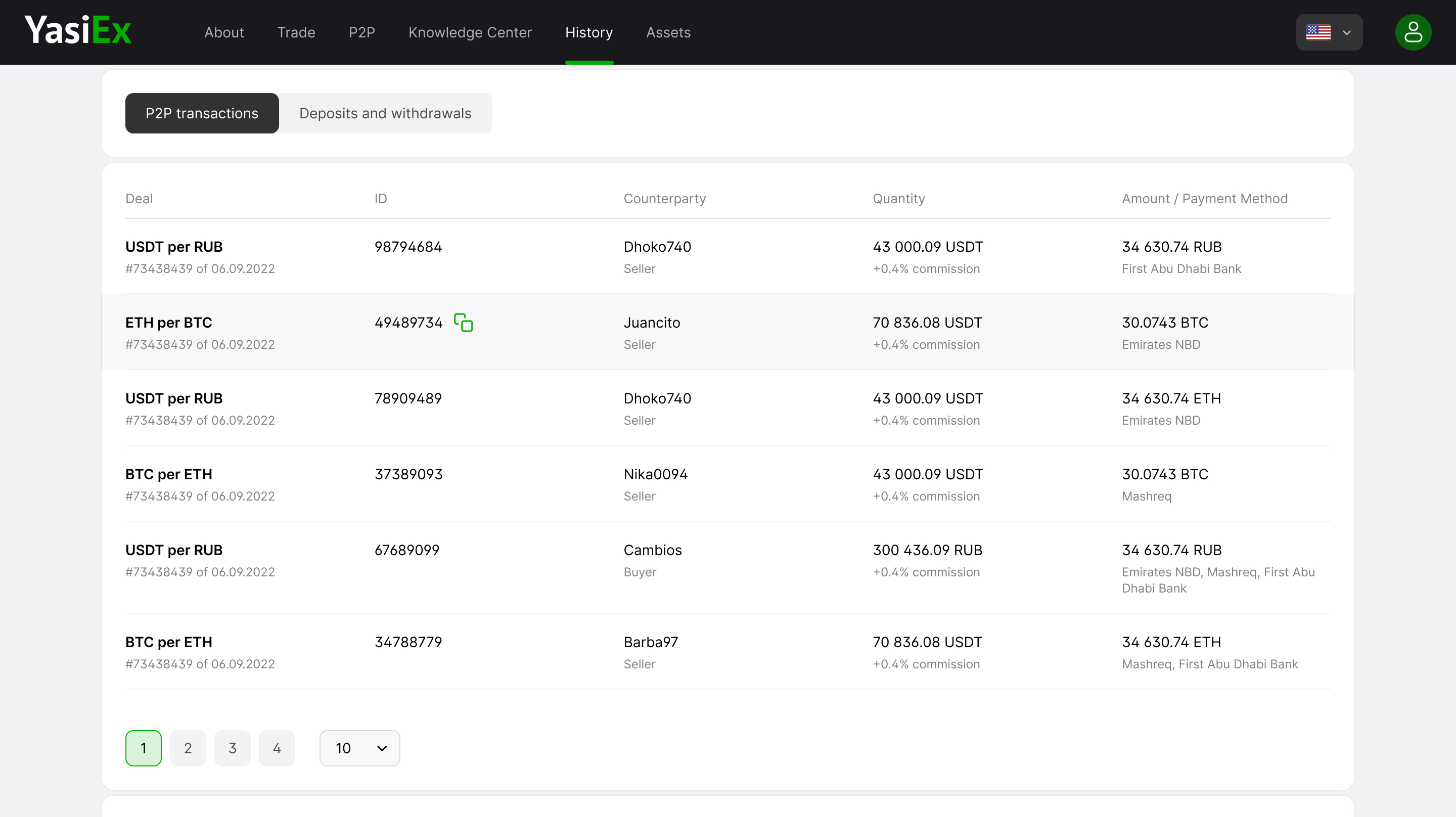Viewport: 1456px width, 817px height.
Task: Open the rows-per-page dropdown showing 10
Action: 359,748
